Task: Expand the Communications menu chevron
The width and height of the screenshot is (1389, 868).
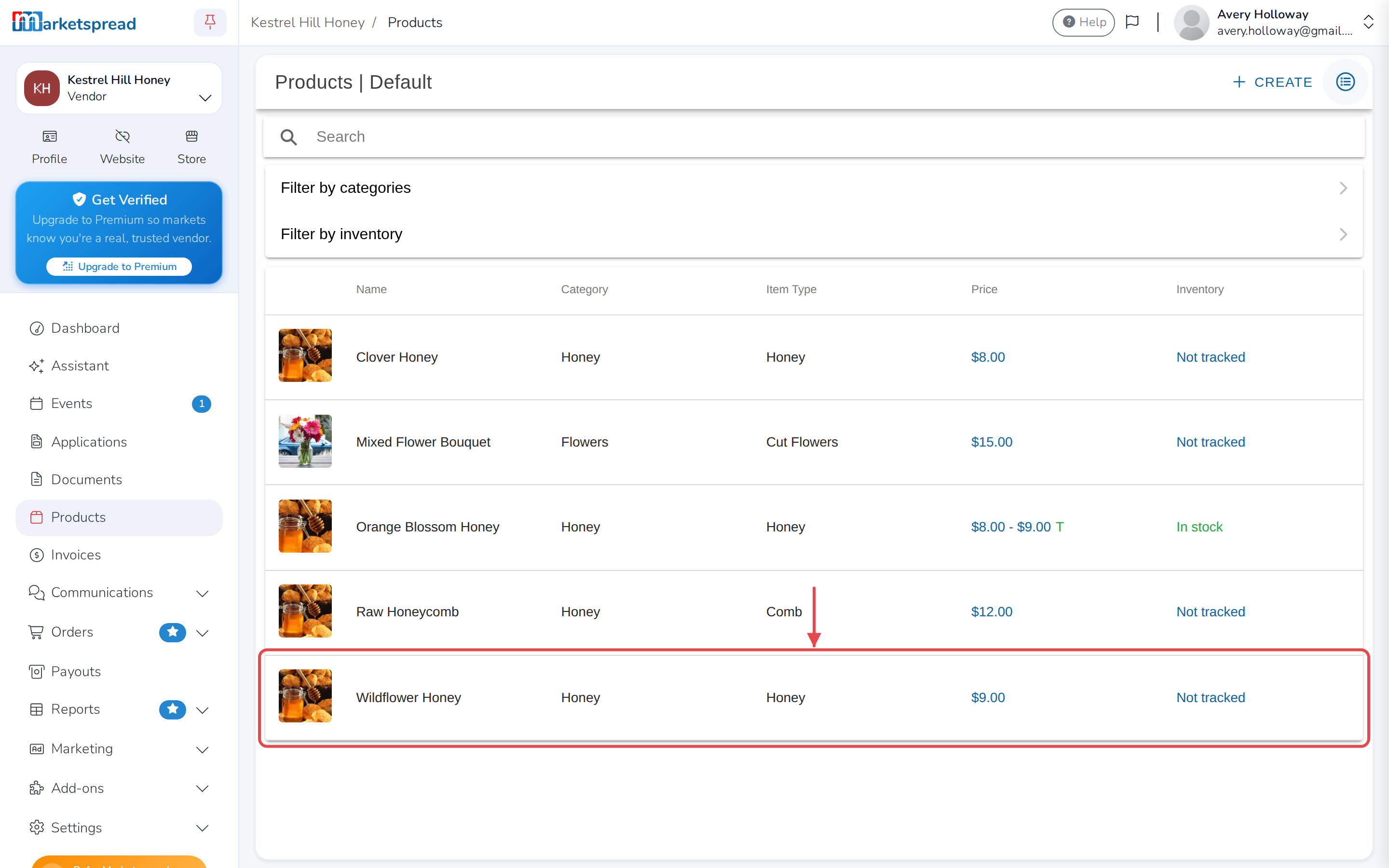Action: [202, 594]
